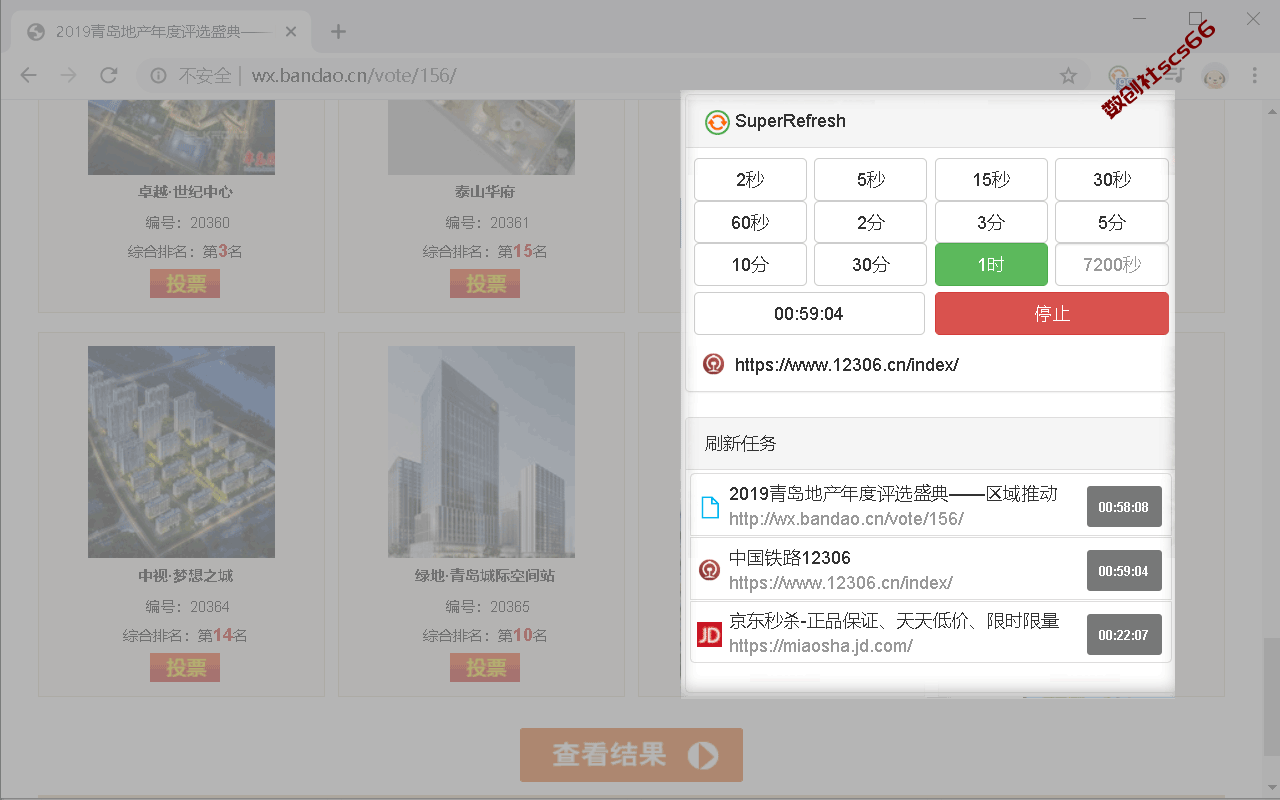The image size is (1280, 800).
Task: Vote for 绿地·青岛城际空间站 with 投票 button
Action: coord(485,667)
